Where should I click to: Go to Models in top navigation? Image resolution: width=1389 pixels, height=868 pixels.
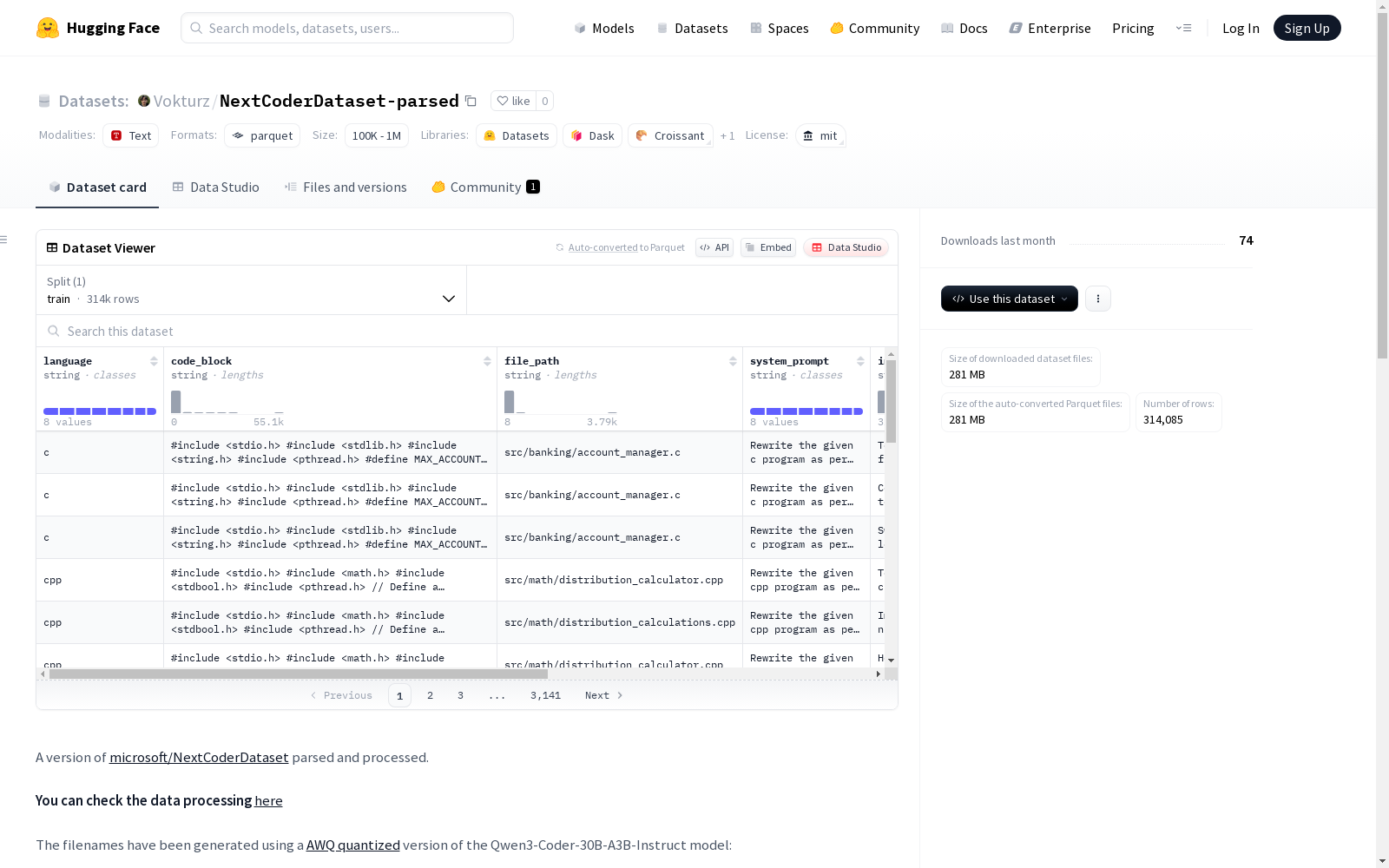604,28
